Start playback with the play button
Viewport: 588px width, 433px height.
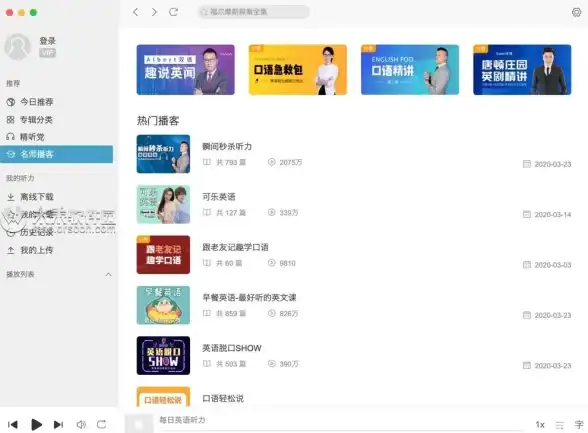(36, 424)
